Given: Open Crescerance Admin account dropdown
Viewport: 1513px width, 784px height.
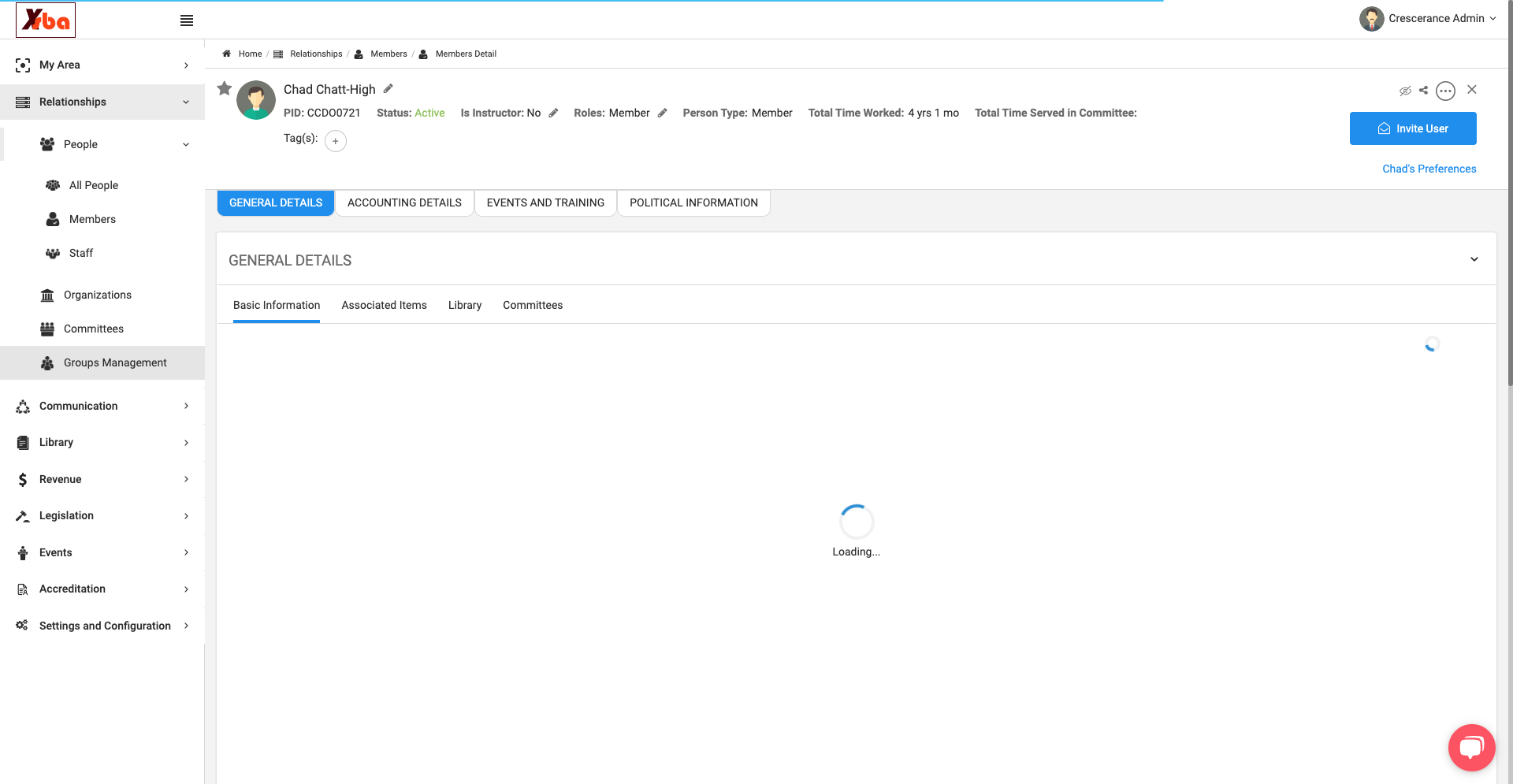Looking at the screenshot, I should (1442, 18).
